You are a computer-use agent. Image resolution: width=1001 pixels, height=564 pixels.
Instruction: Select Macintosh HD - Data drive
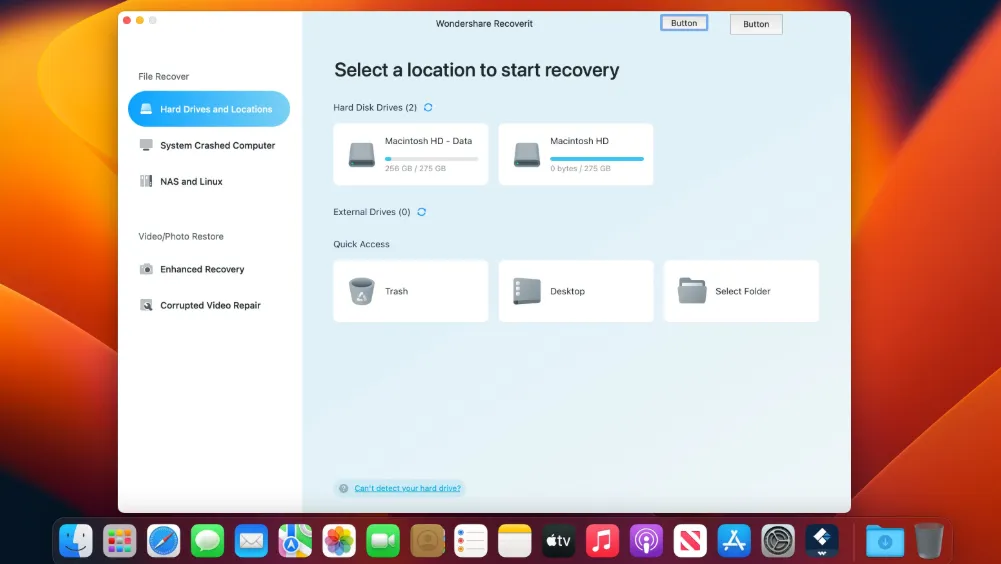410,154
